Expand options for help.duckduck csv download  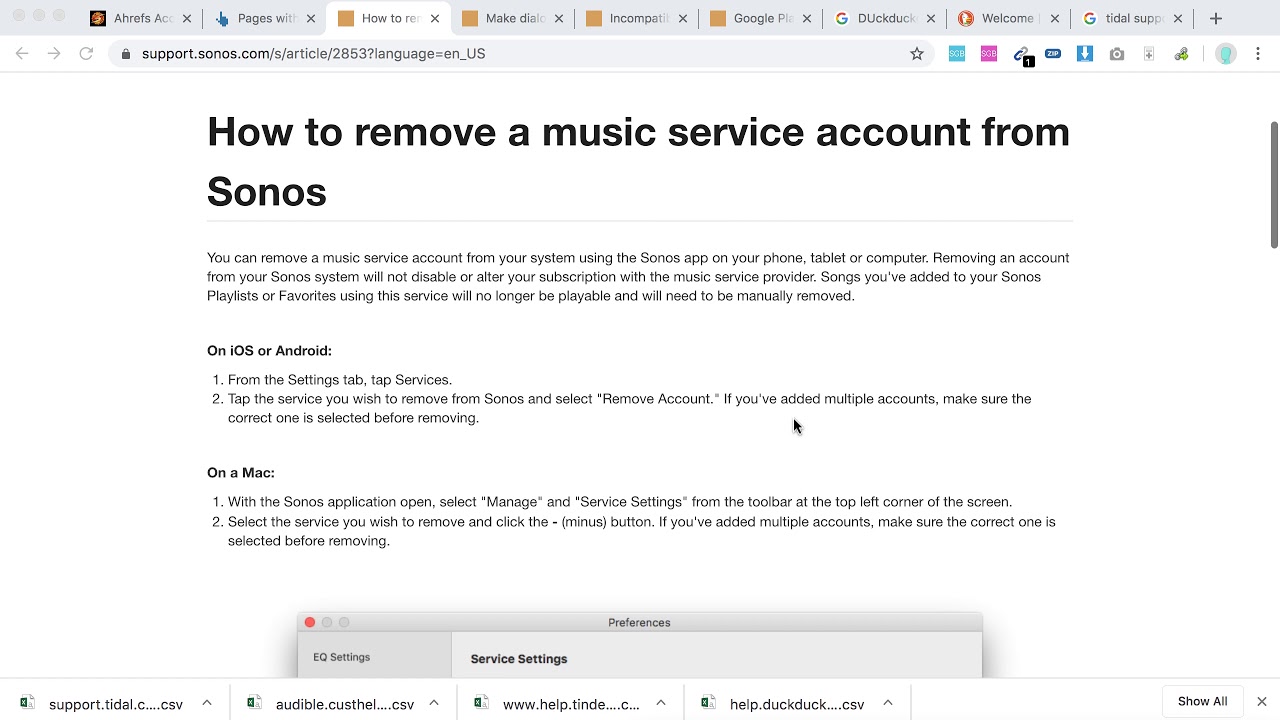888,703
